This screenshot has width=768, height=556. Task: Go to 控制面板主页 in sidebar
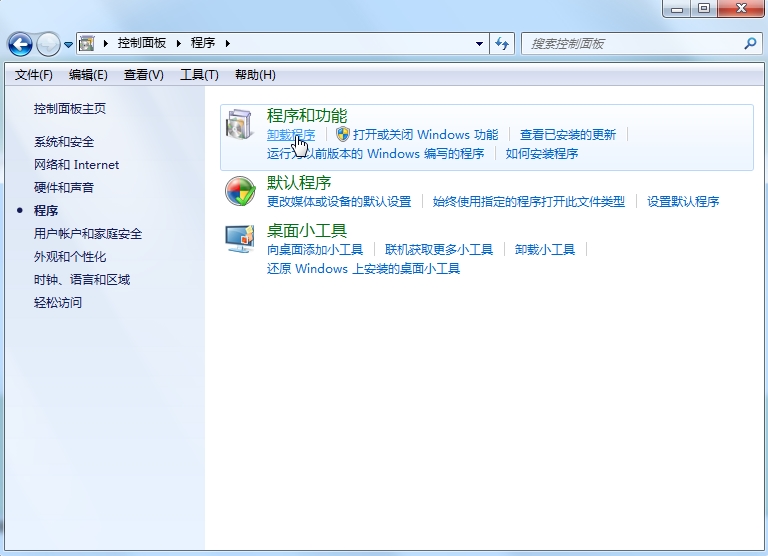(x=70, y=109)
